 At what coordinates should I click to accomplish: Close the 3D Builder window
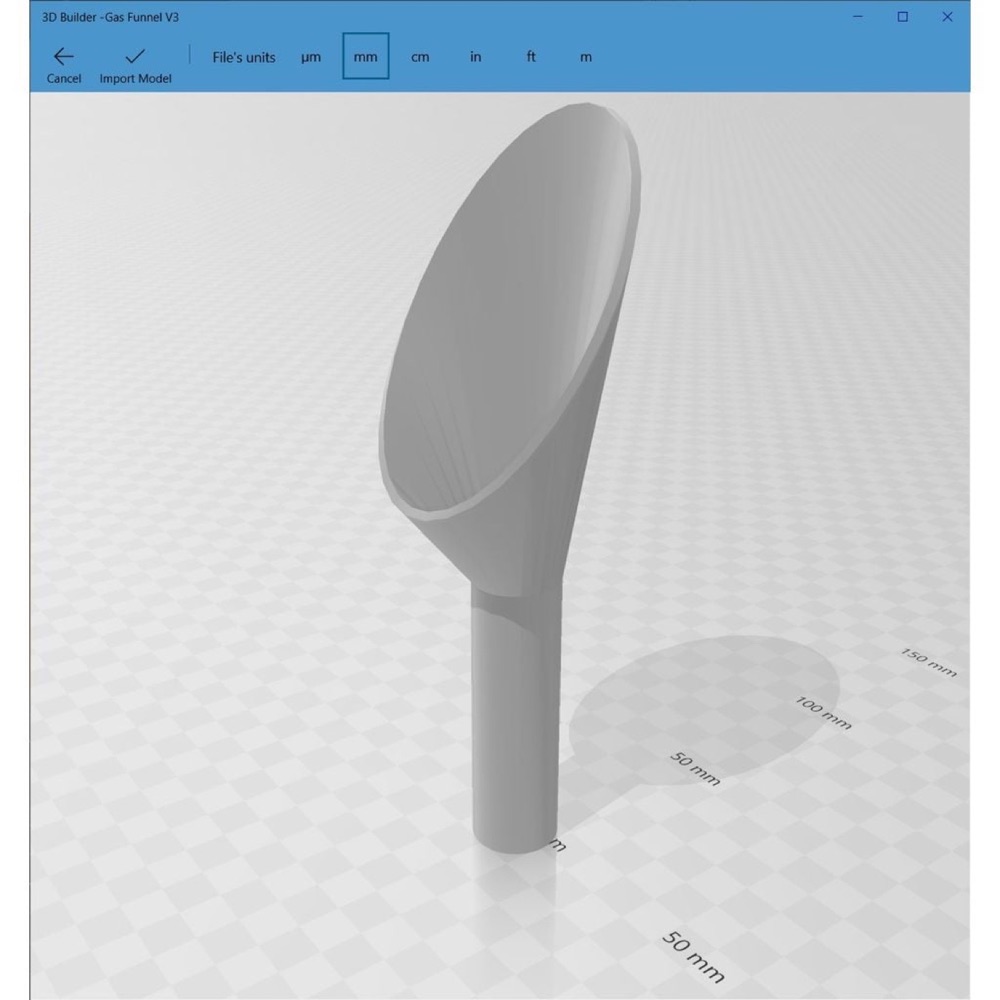click(x=947, y=17)
